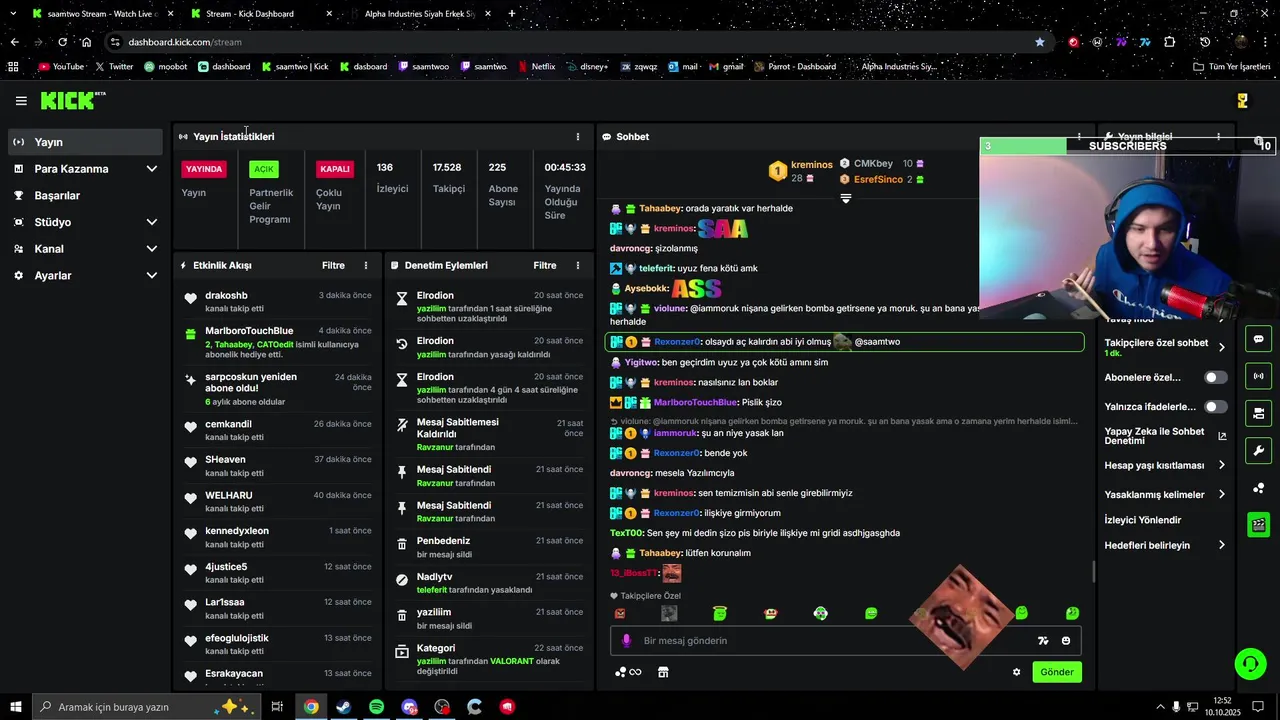The height and width of the screenshot is (720, 1280).
Task: Expand Para Kazanma sidebar section
Action: [86, 169]
